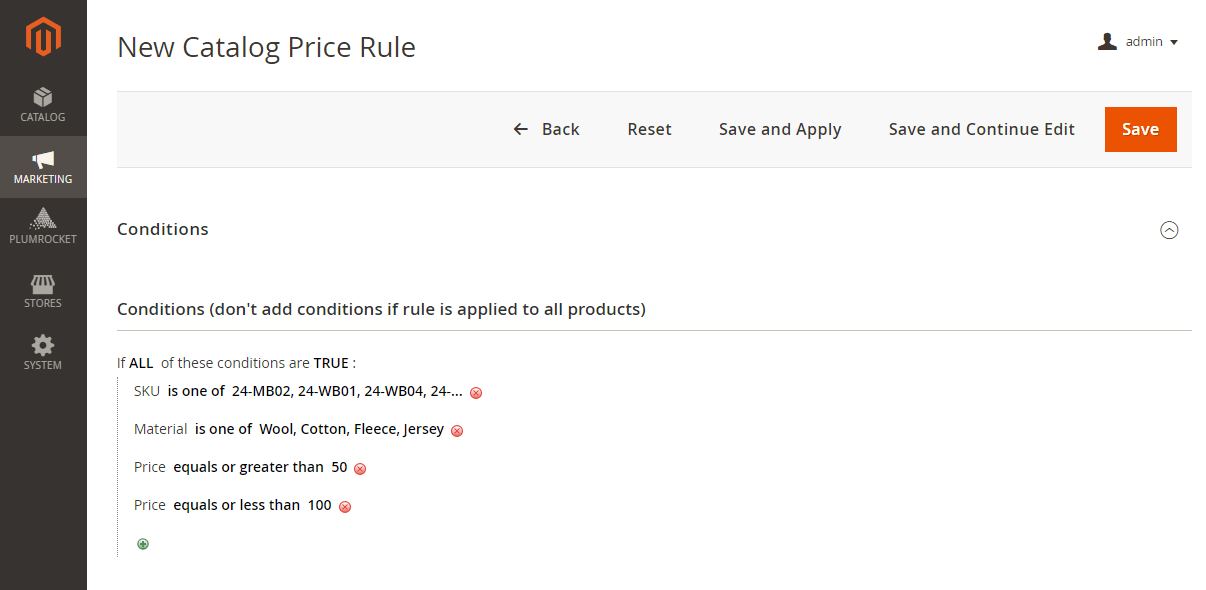Click Save and Continue Edit
The height and width of the screenshot is (590, 1206).
[982, 129]
